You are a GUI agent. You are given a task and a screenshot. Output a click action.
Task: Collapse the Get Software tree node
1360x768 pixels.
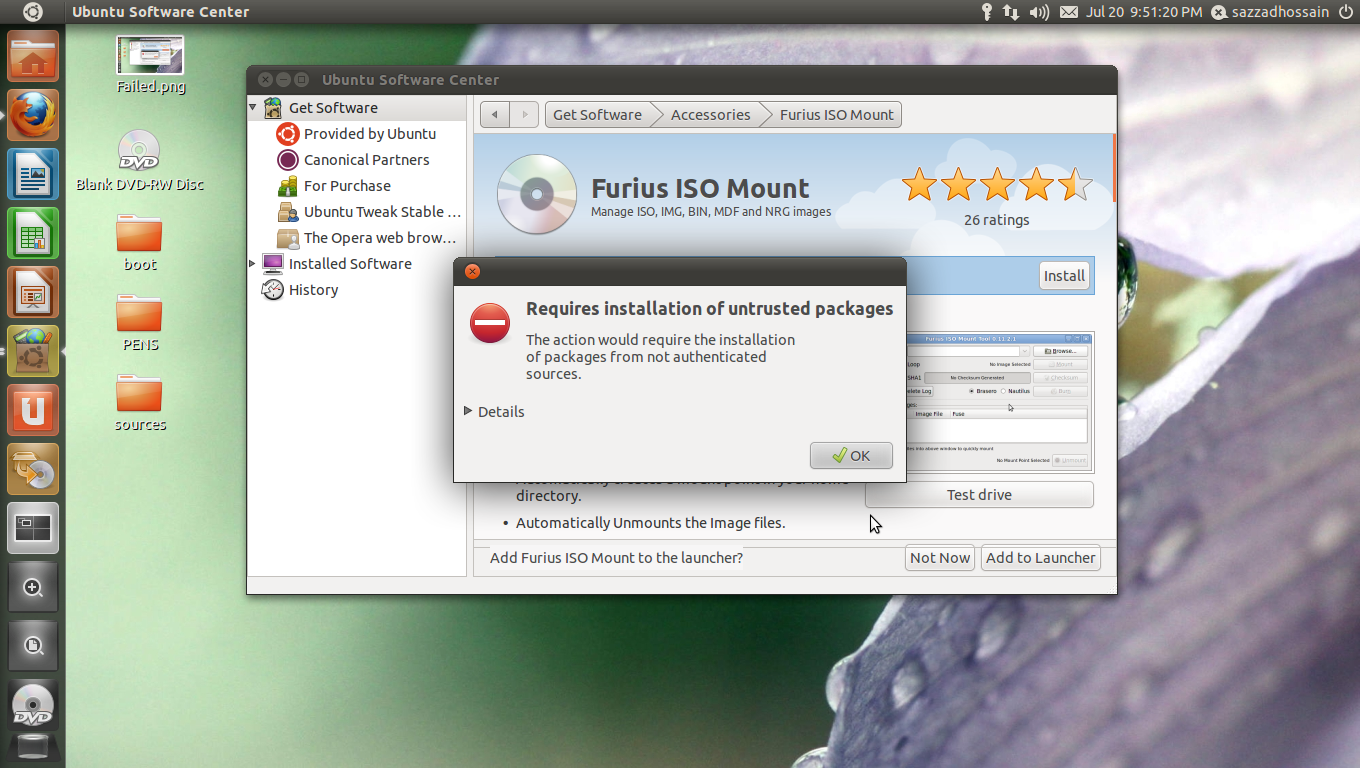coord(253,108)
